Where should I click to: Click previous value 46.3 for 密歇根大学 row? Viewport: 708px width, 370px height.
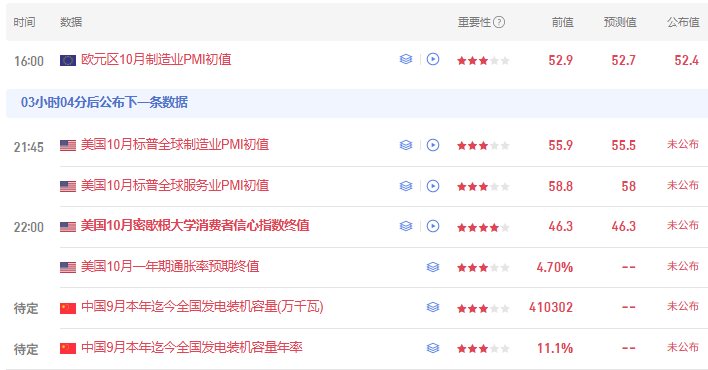click(x=561, y=226)
